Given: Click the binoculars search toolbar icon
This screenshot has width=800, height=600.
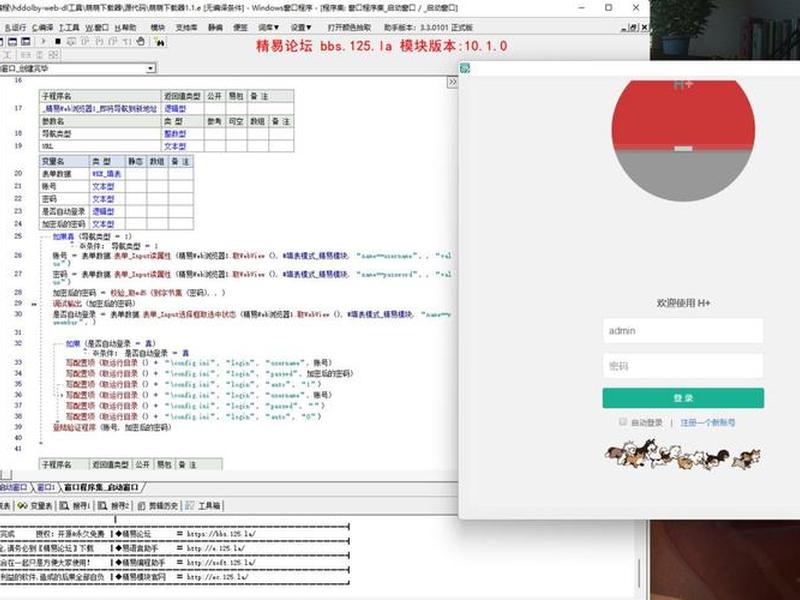Looking at the screenshot, I should (x=160, y=42).
